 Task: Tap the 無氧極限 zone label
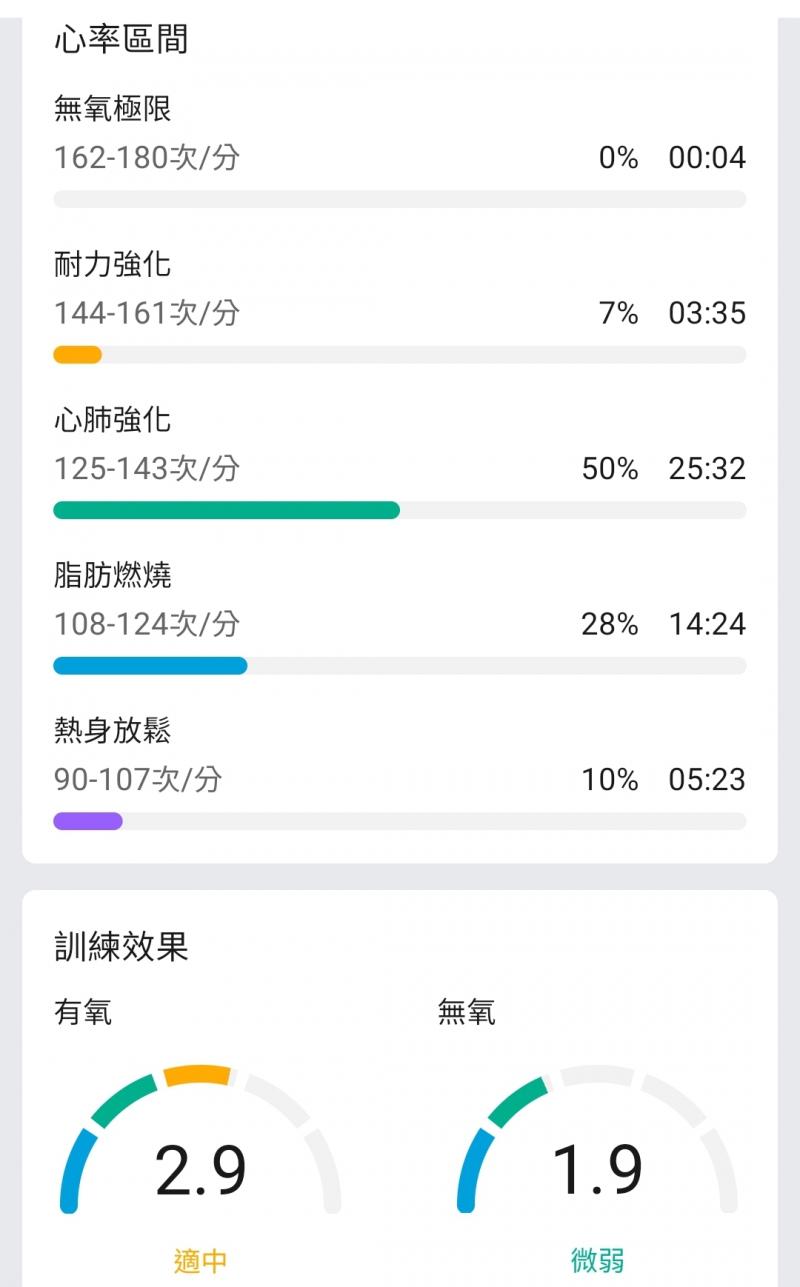tap(112, 108)
